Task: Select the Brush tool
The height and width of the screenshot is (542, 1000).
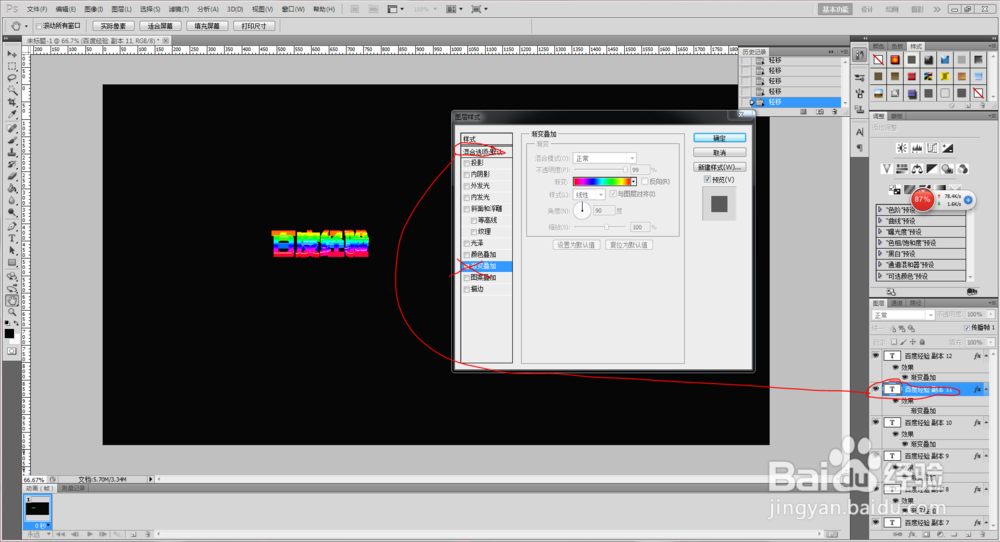Action: tap(12, 141)
